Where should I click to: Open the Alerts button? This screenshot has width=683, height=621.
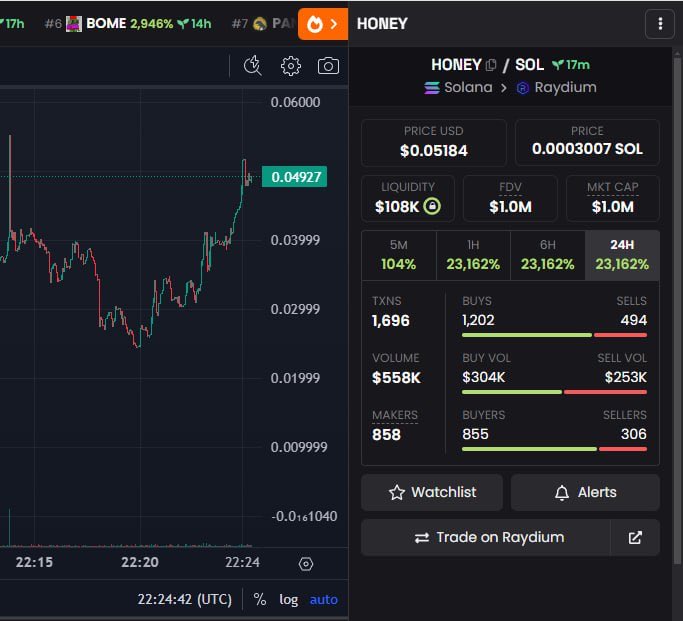click(585, 493)
